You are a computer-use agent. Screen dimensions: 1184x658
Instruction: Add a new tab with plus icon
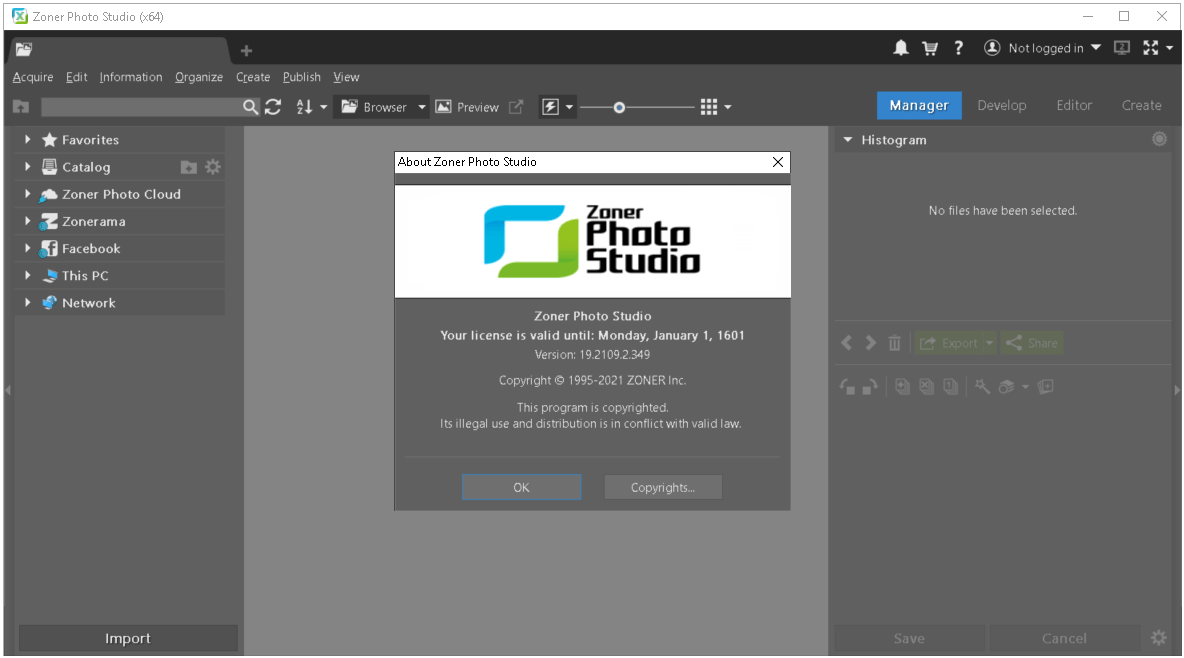coord(246,51)
